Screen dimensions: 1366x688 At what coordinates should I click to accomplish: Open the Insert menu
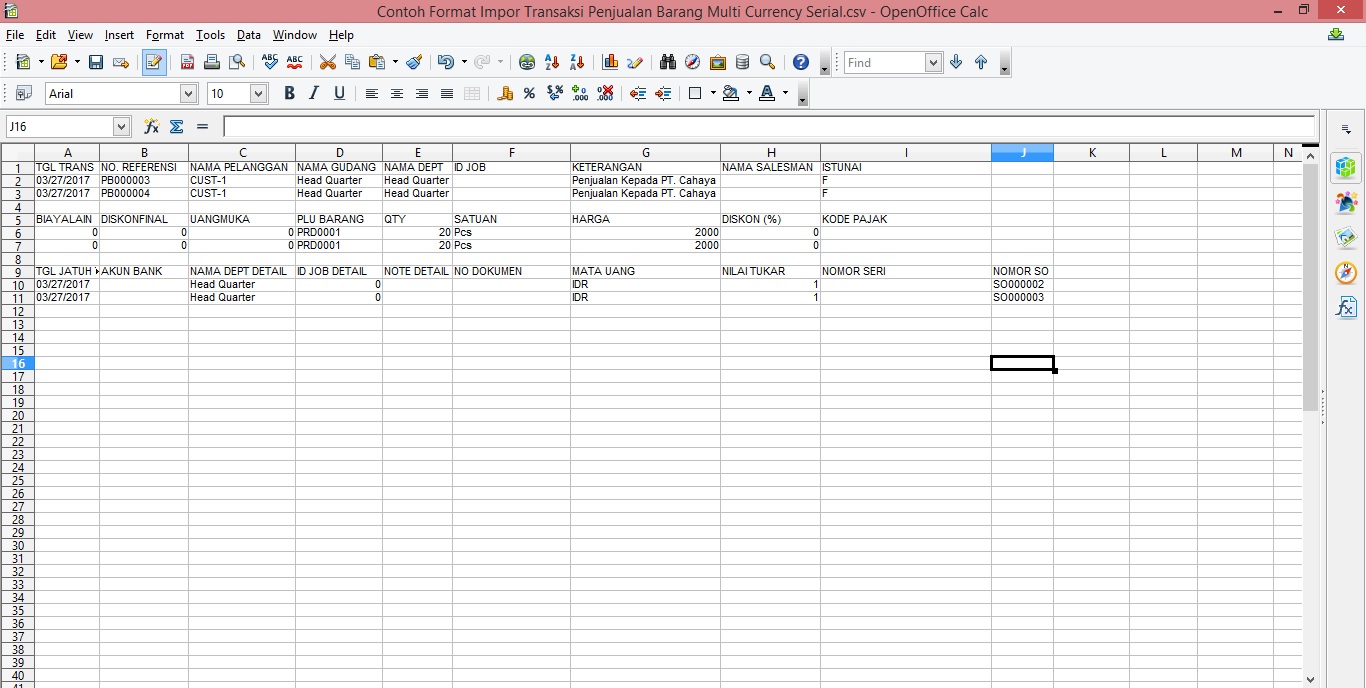[119, 35]
